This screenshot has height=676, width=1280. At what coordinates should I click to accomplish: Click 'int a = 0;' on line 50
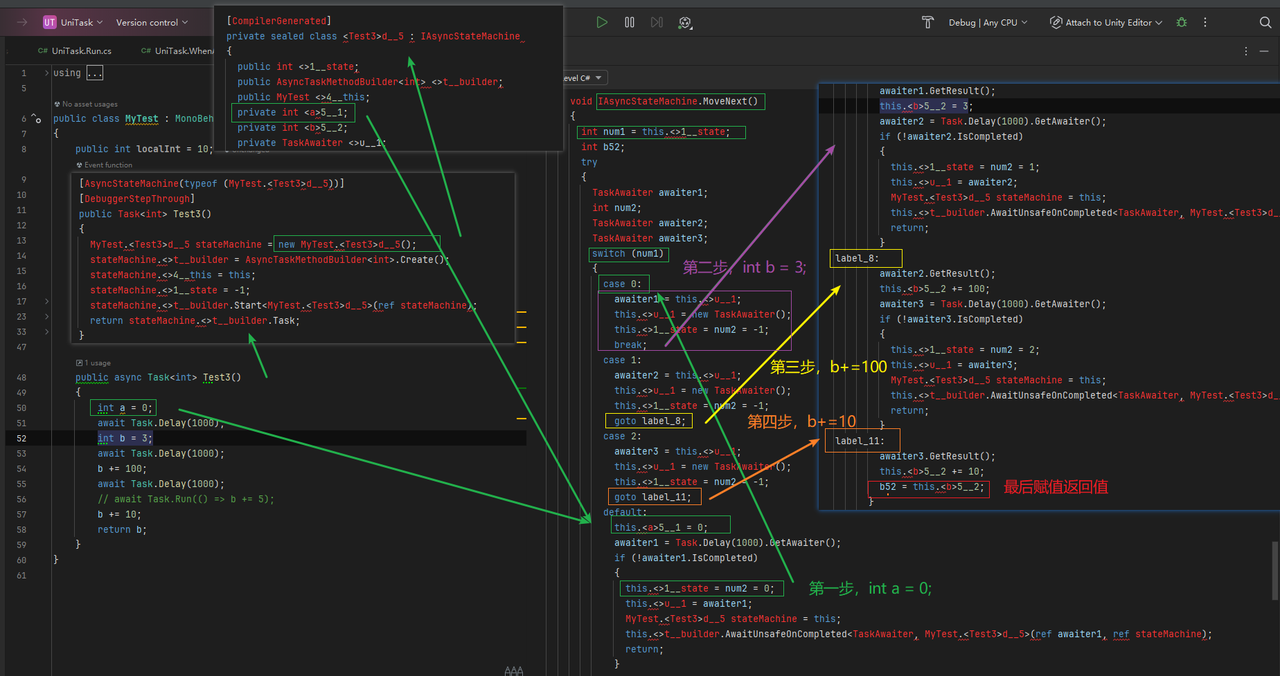[125, 408]
